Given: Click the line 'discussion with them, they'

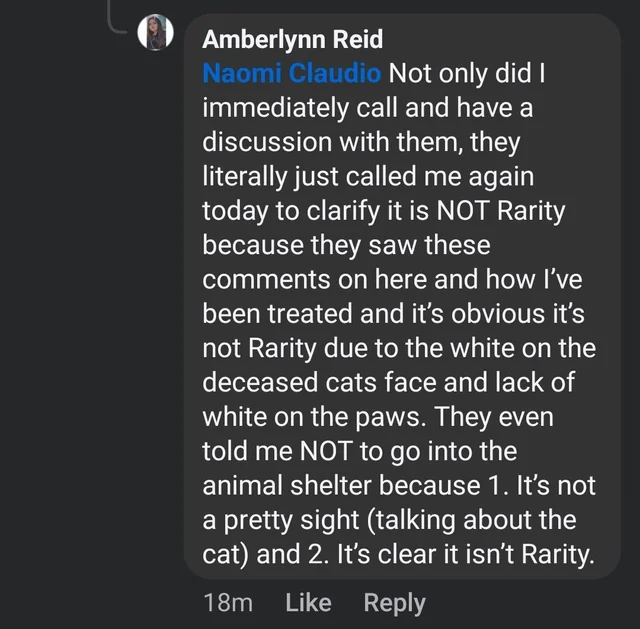Looking at the screenshot, I should (x=362, y=142).
